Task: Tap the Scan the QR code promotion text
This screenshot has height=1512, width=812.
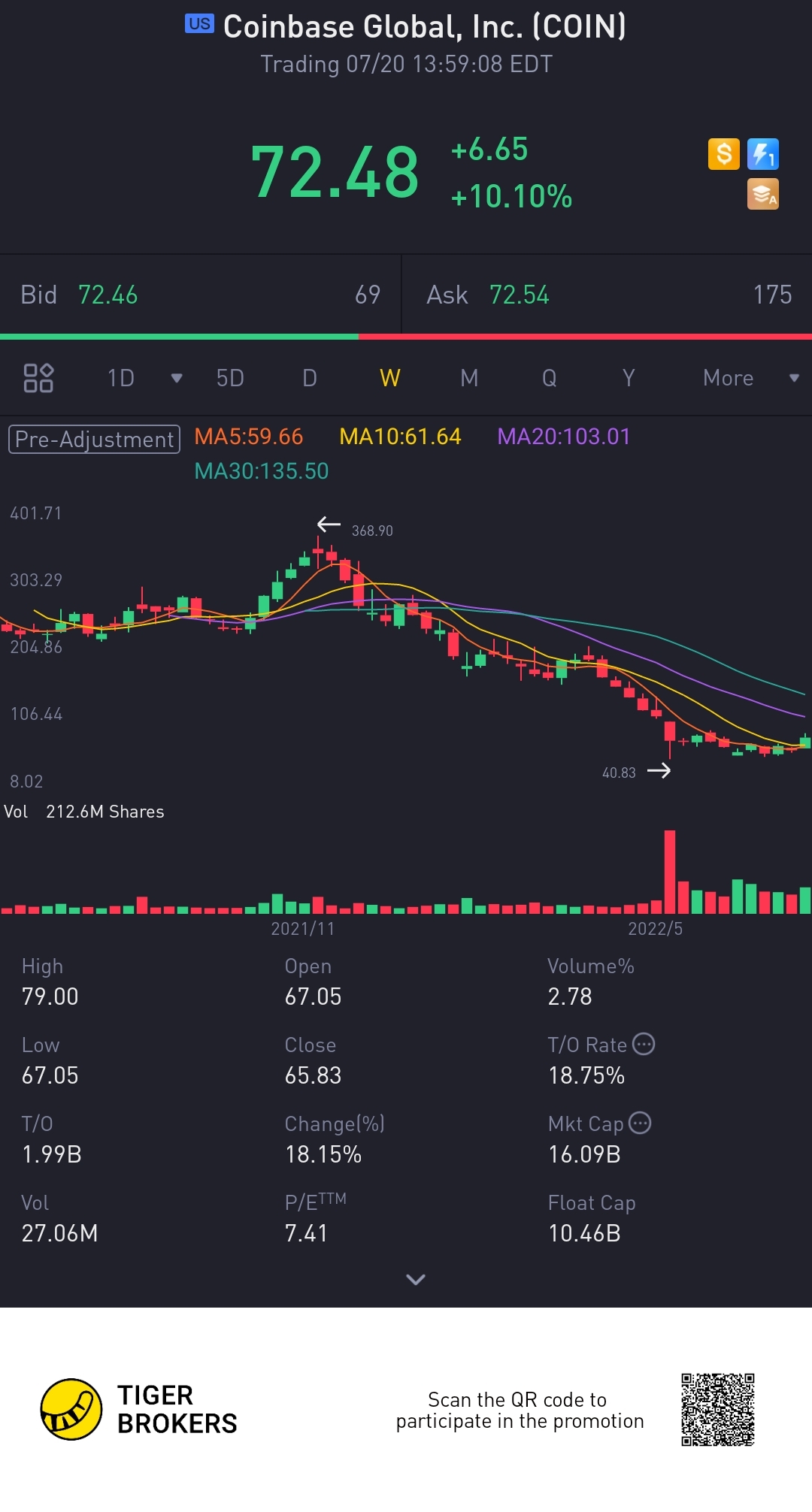Action: click(x=520, y=1411)
